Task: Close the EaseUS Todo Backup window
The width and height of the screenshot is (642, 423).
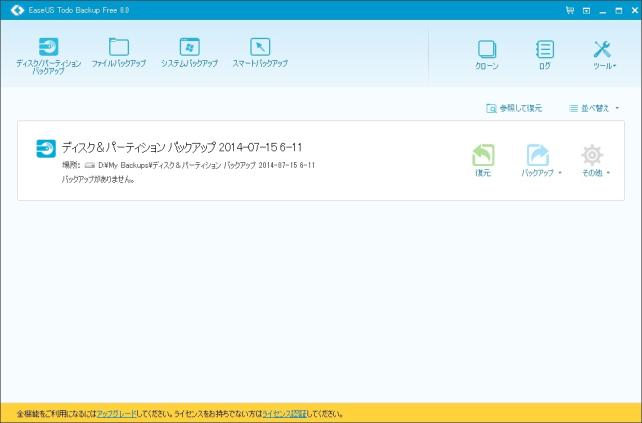Action: (x=635, y=11)
